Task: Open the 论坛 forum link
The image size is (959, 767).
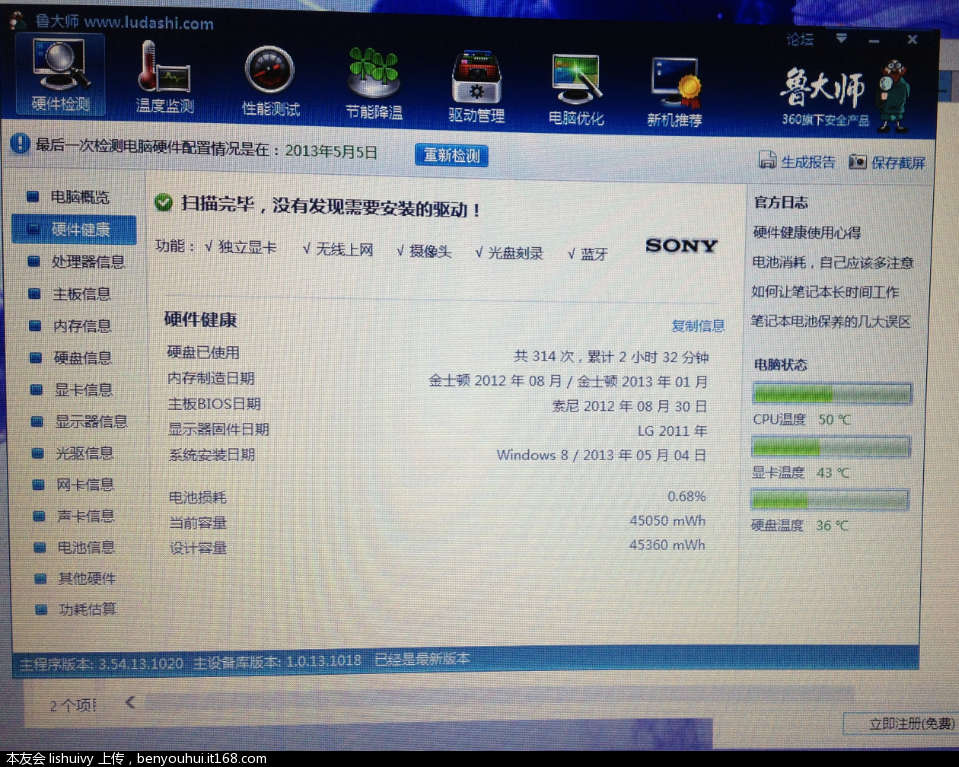Action: (800, 40)
